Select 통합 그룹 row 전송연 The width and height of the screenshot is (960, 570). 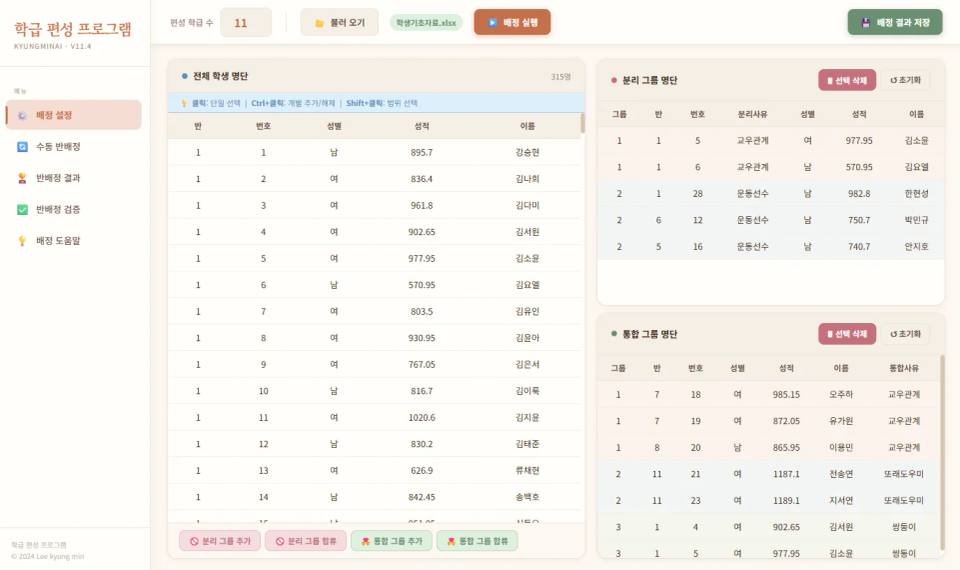click(768, 474)
